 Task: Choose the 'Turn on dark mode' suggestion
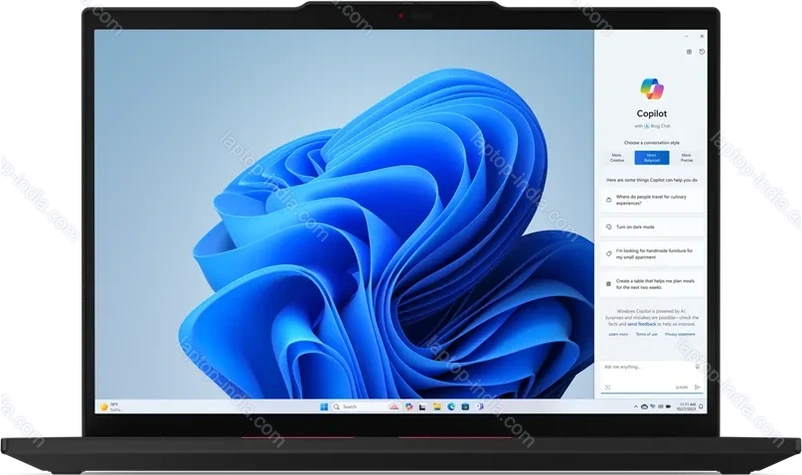pos(651,227)
